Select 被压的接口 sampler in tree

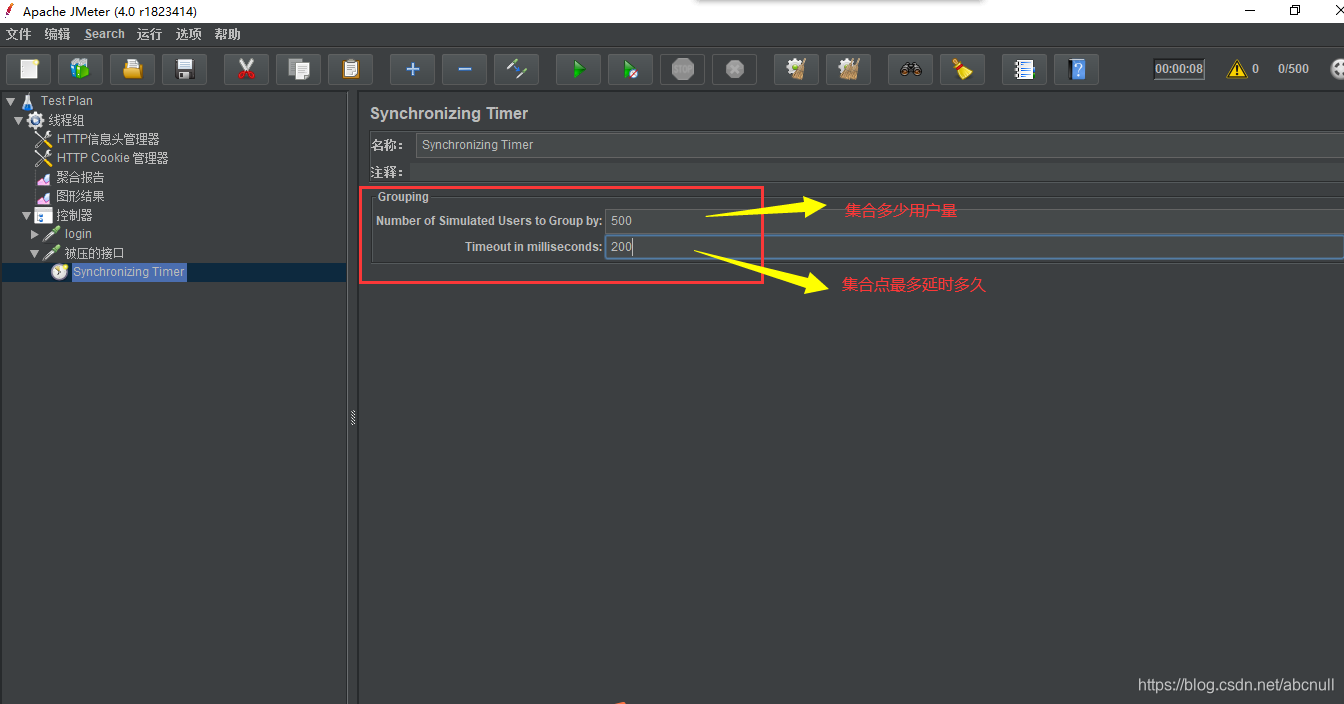pyautogui.click(x=95, y=253)
